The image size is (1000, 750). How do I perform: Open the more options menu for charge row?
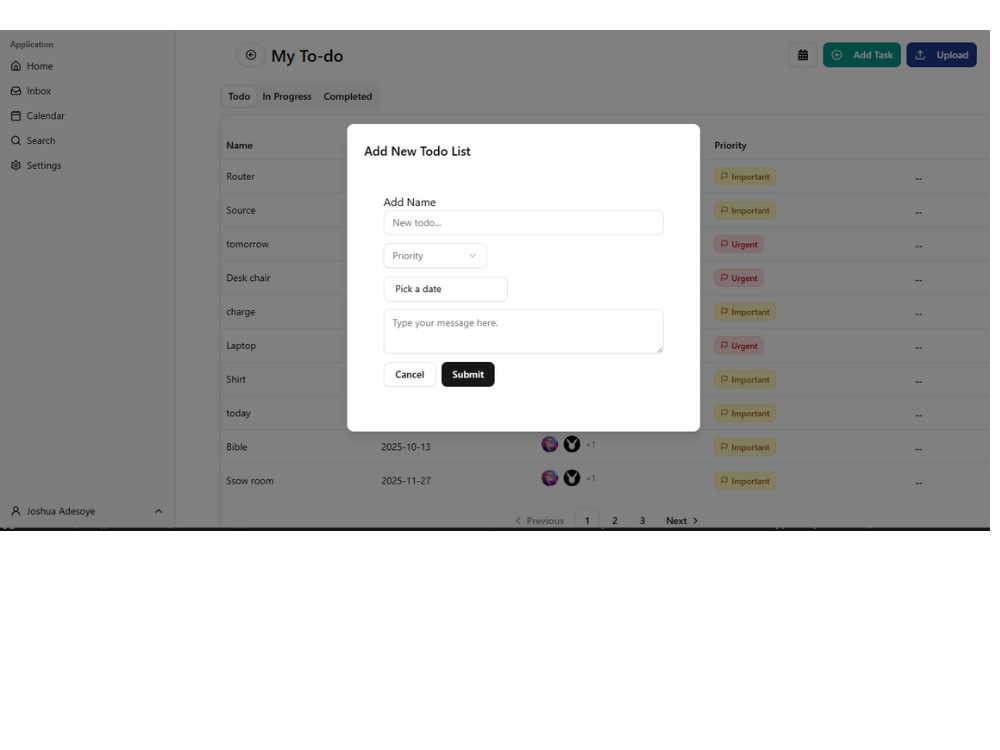pyautogui.click(x=918, y=313)
